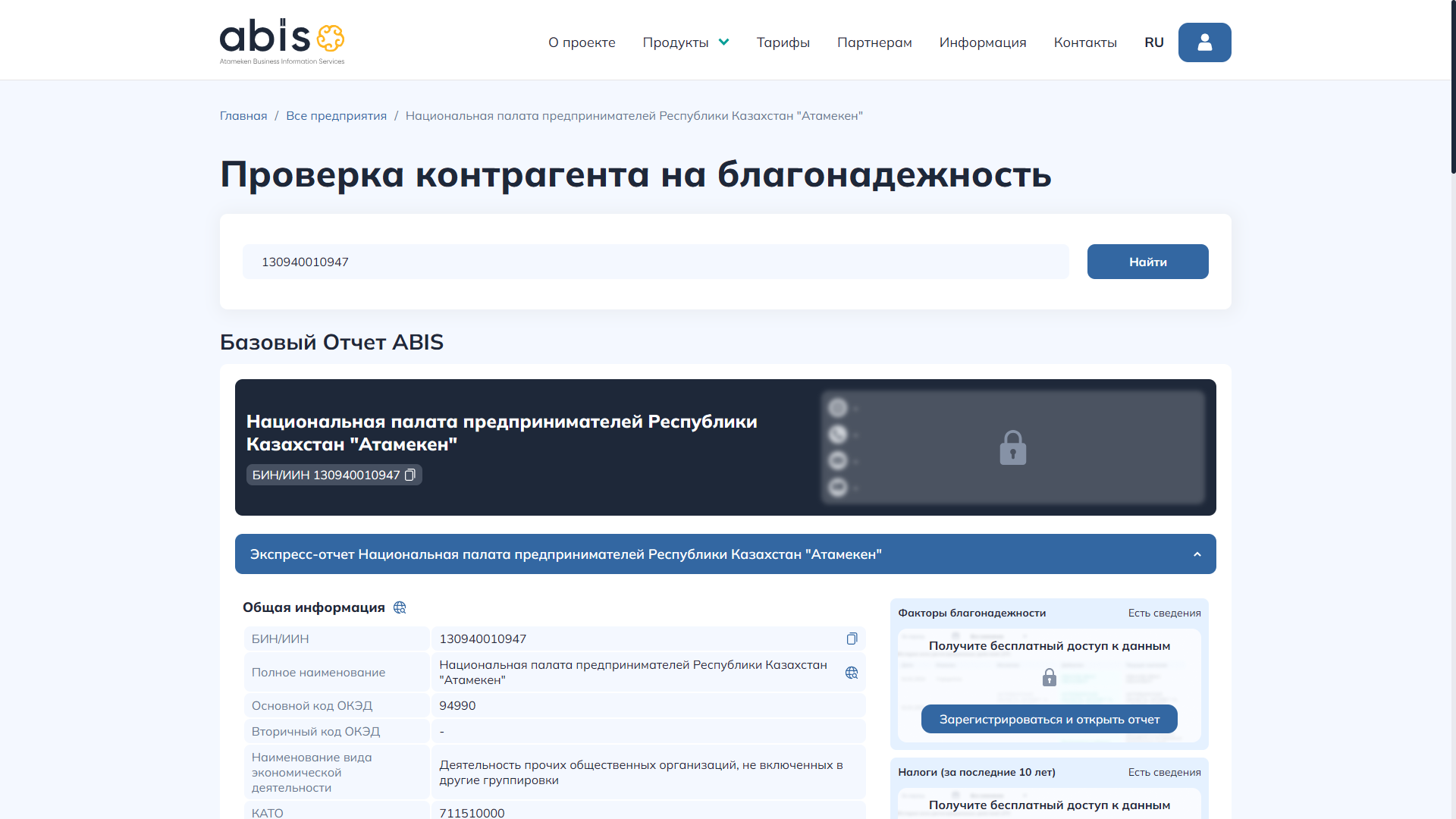Go to О проекте page
Screen dimensions: 1456x819
point(582,42)
